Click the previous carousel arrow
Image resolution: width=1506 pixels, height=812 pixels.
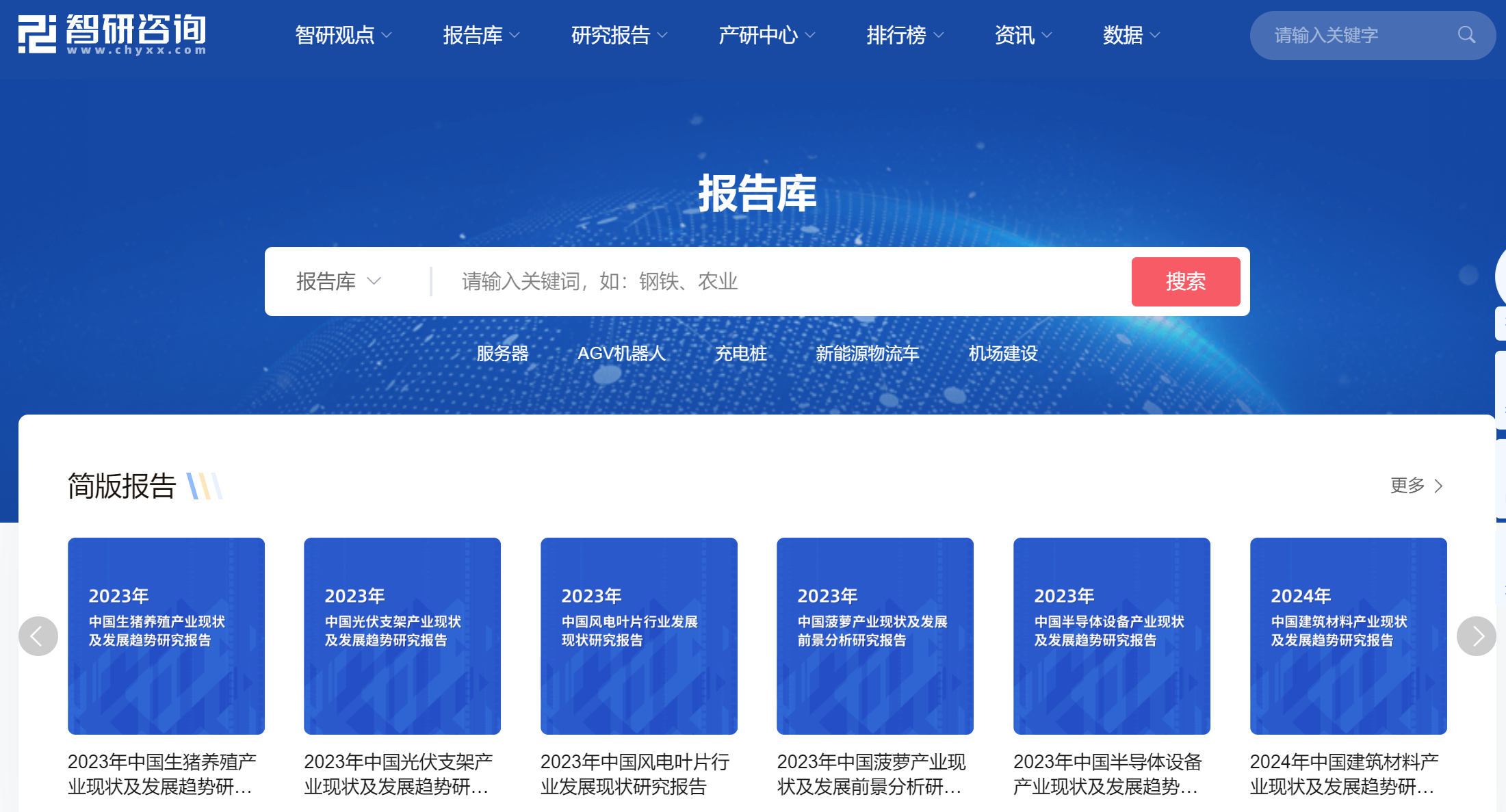(x=38, y=636)
